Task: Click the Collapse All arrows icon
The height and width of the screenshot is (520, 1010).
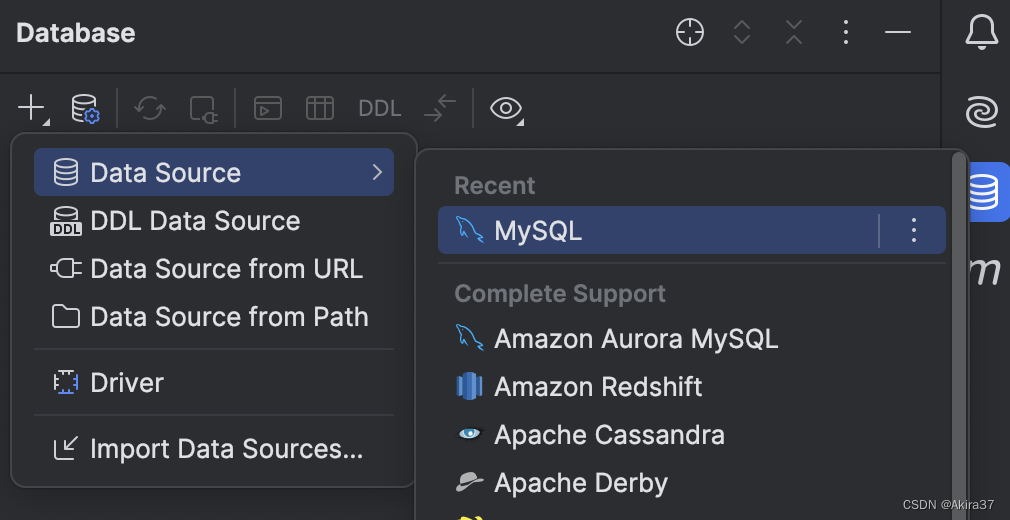Action: [794, 32]
